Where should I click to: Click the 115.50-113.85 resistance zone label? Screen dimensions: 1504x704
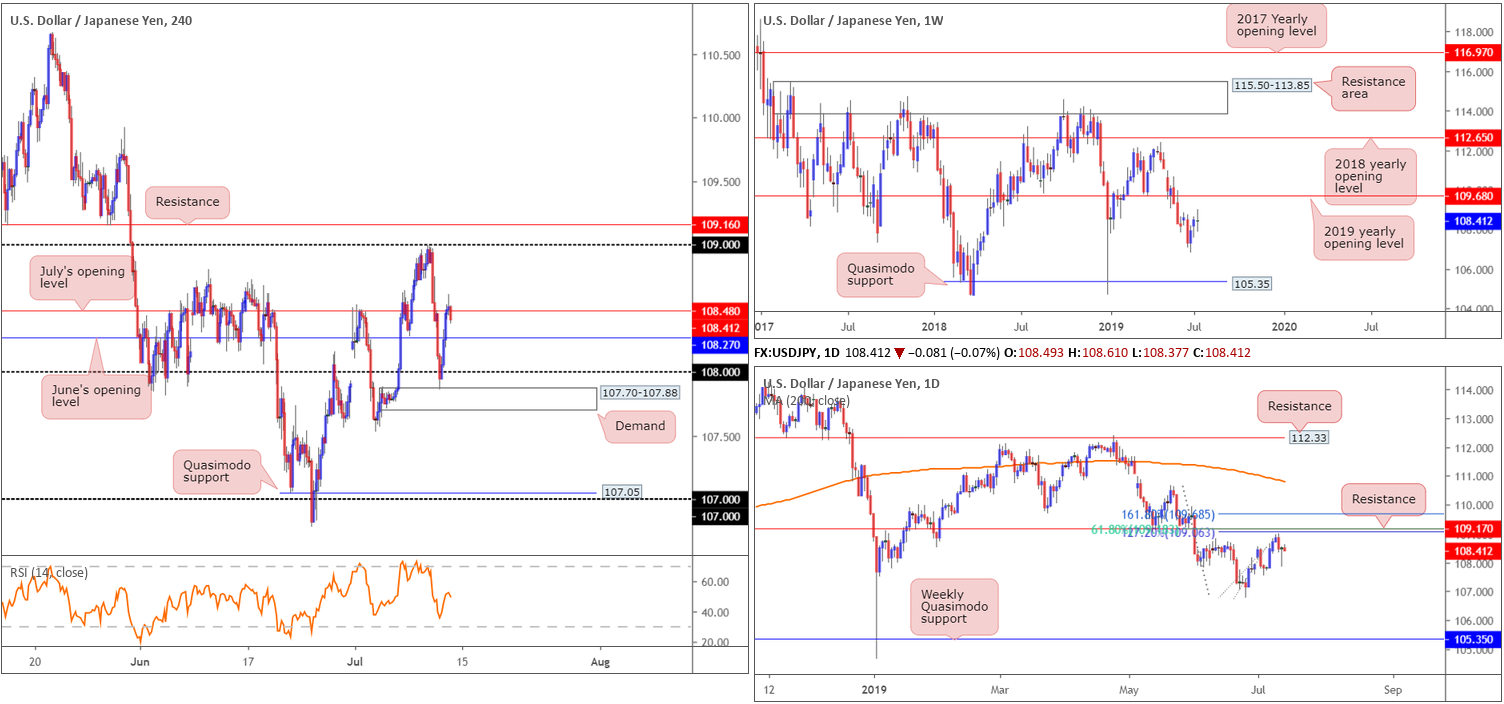coord(1270,86)
